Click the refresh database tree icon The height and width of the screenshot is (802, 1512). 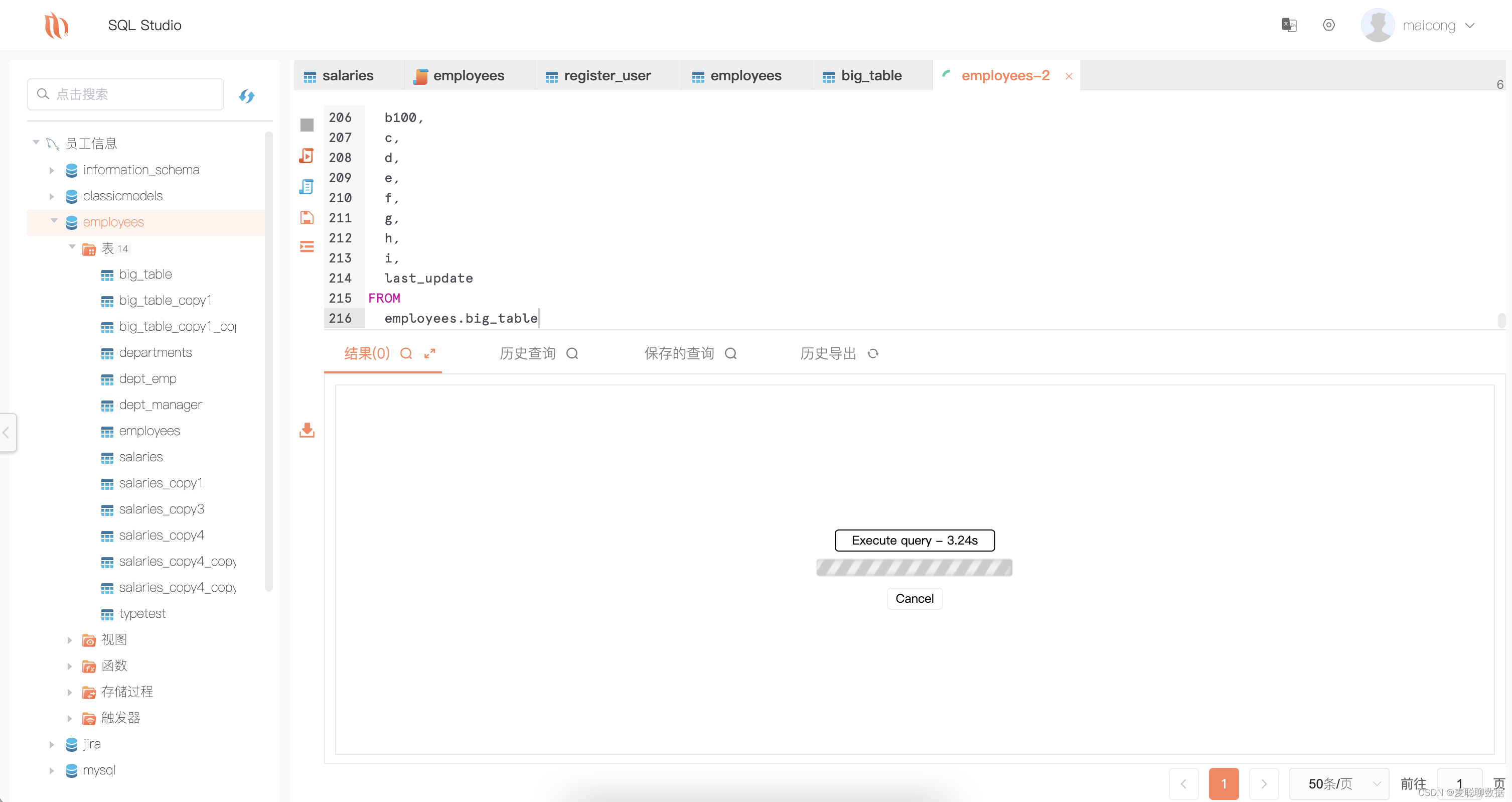click(246, 96)
